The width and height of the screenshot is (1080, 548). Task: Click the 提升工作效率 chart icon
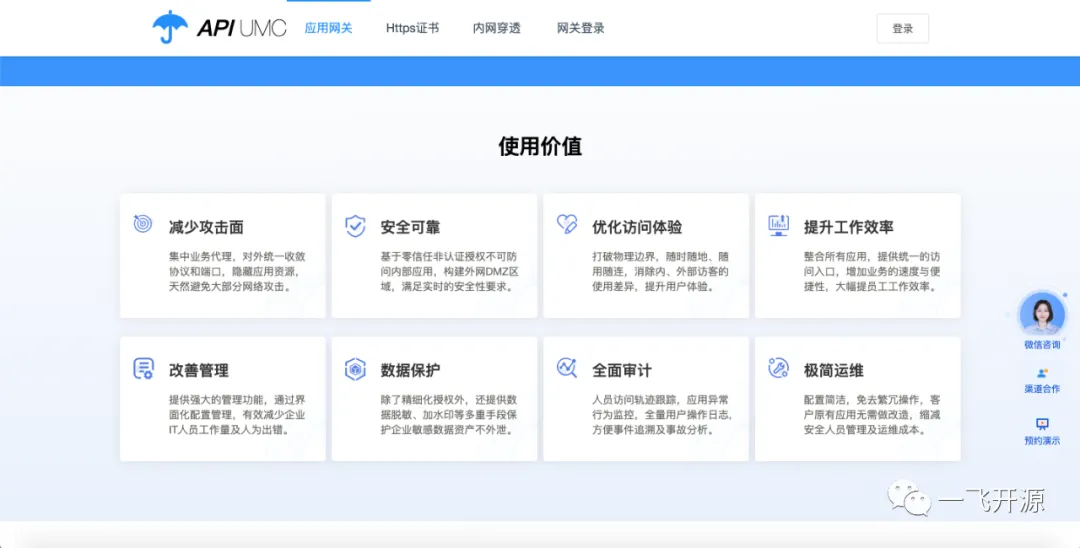[778, 225]
